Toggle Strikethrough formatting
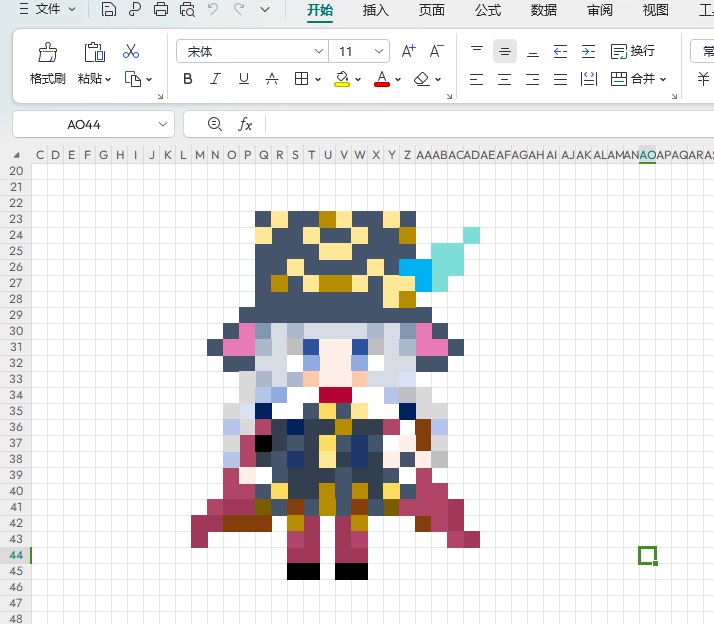 coord(272,79)
